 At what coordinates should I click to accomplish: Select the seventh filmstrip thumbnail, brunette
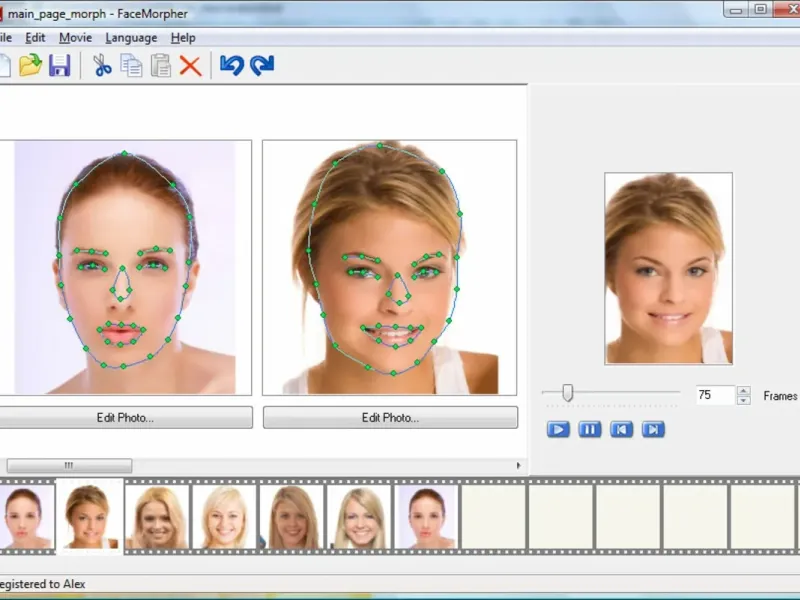(x=427, y=517)
